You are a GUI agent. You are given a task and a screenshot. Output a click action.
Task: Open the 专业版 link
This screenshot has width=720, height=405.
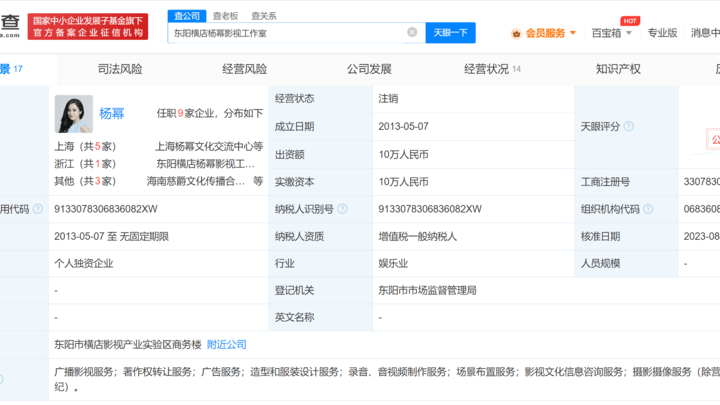[662, 33]
